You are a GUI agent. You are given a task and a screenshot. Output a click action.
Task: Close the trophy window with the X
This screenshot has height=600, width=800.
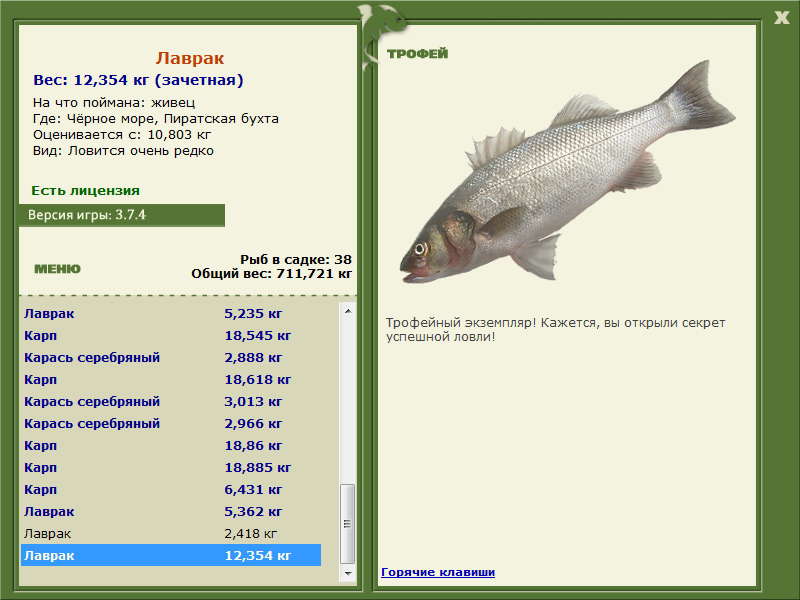click(781, 16)
